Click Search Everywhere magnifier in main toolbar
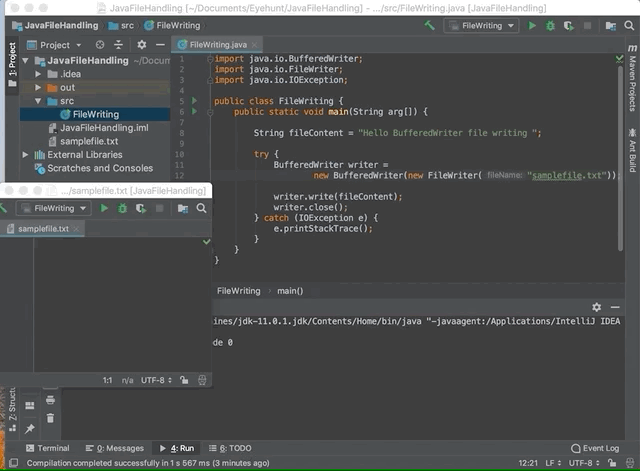The width and height of the screenshot is (640, 471). pos(629,26)
